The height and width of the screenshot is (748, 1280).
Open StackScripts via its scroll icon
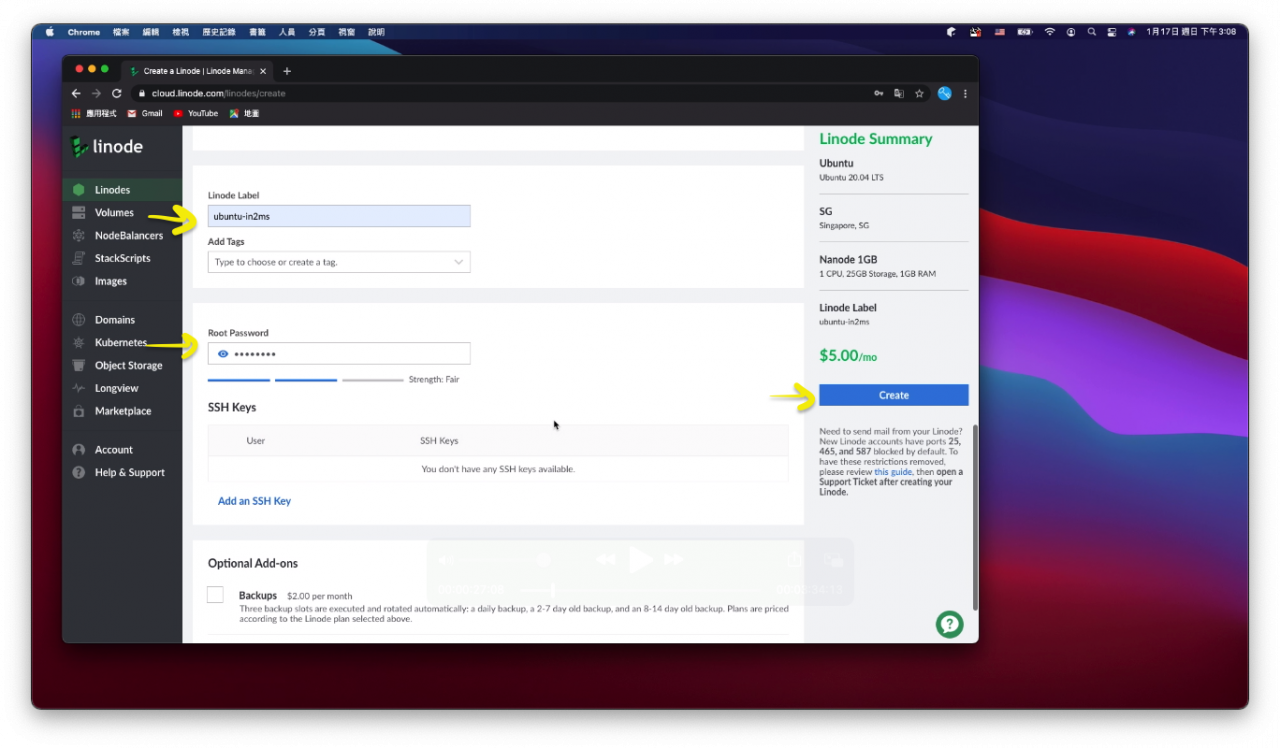pyautogui.click(x=78, y=258)
